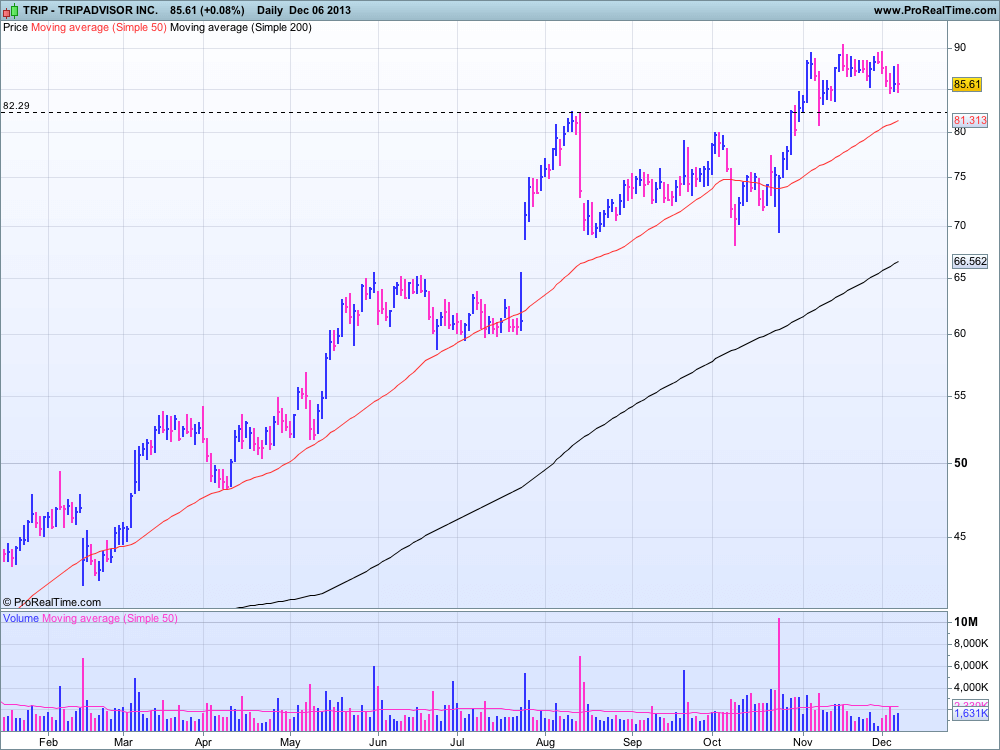1000x750 pixels.
Task: Click the 1,631K volume value tag
Action: [x=970, y=713]
